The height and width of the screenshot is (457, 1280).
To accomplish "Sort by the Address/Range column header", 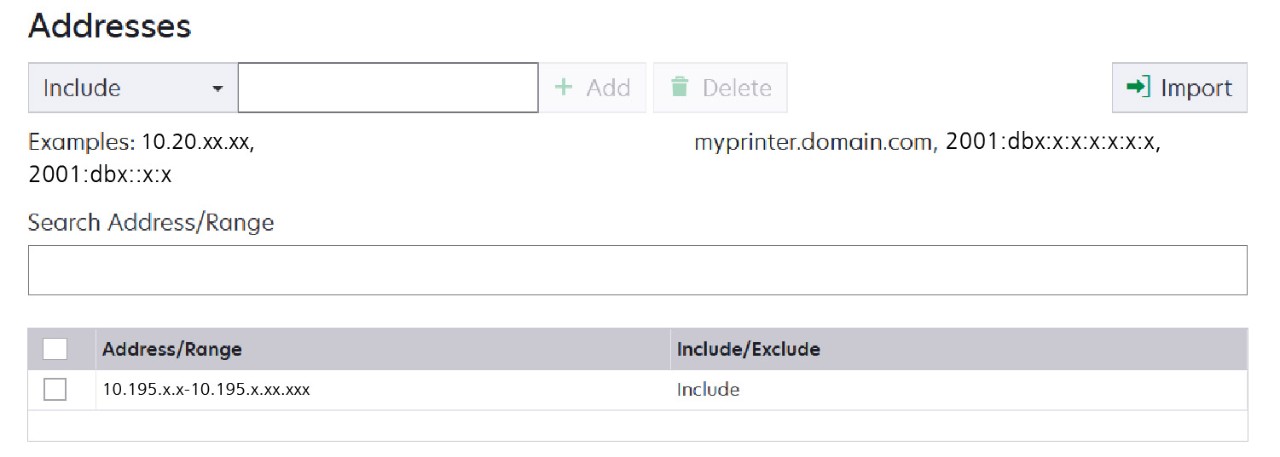I will [x=172, y=350].
